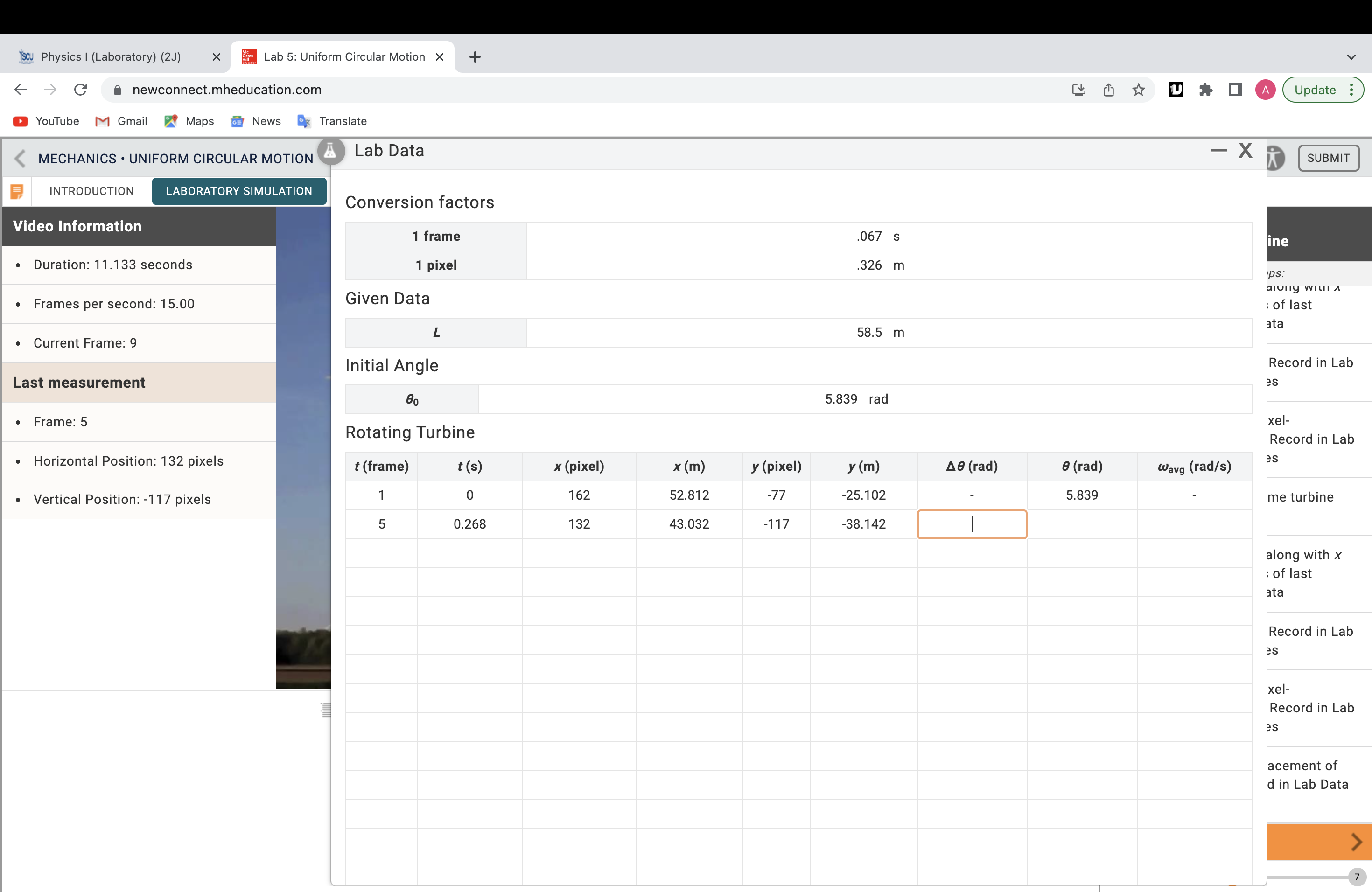Open the browser Extensions puzzle icon
The width and height of the screenshot is (1372, 892).
pos(1205,90)
